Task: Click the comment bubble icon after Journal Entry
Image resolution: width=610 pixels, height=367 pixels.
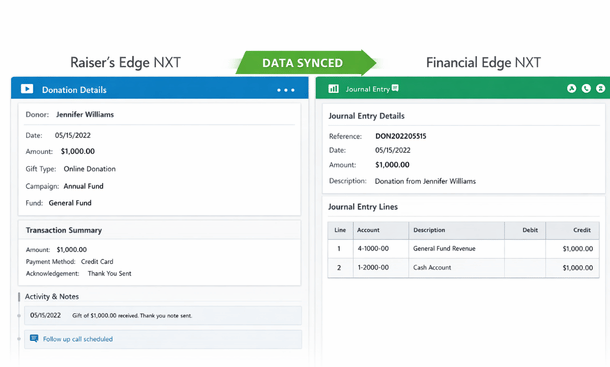Action: click(x=395, y=88)
